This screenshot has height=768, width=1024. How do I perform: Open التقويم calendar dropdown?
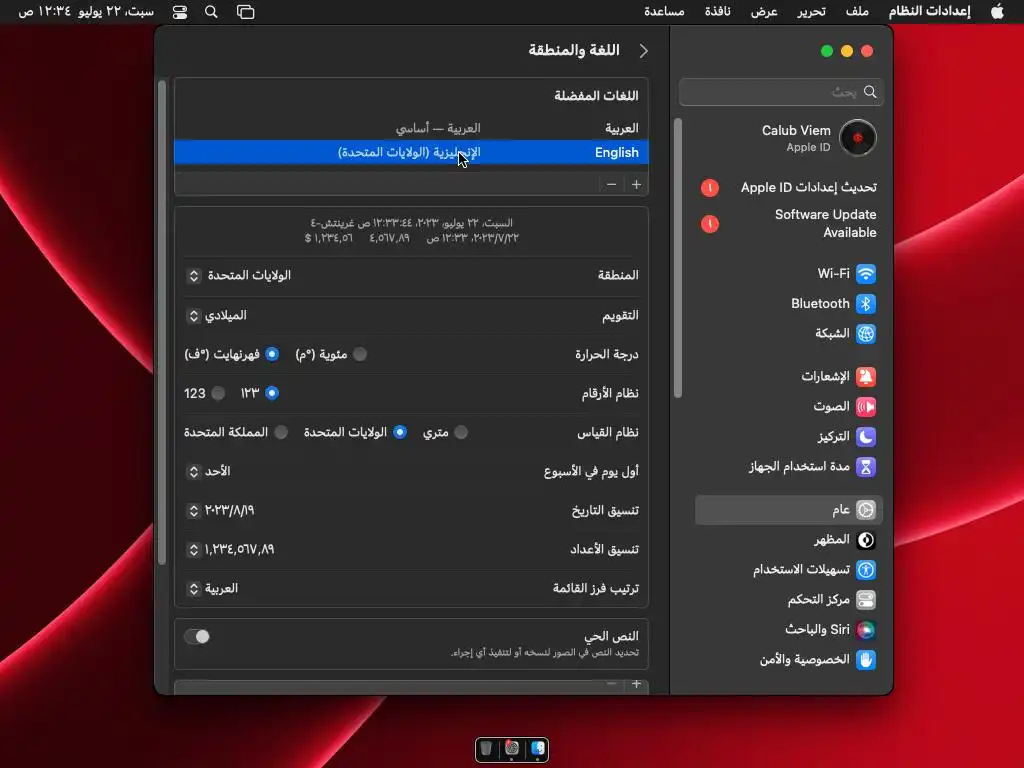[217, 315]
